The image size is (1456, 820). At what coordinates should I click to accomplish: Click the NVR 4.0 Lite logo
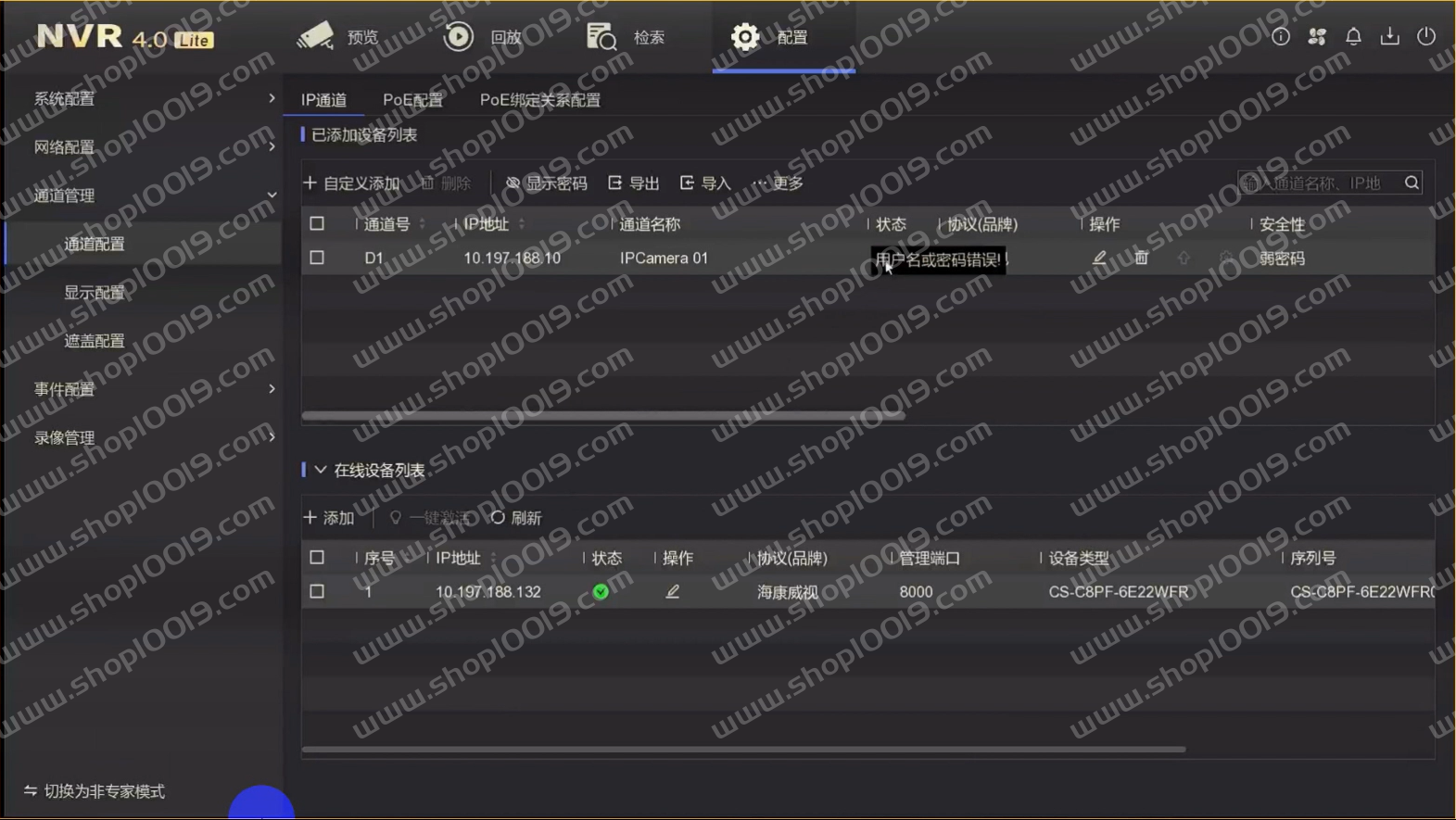click(125, 37)
